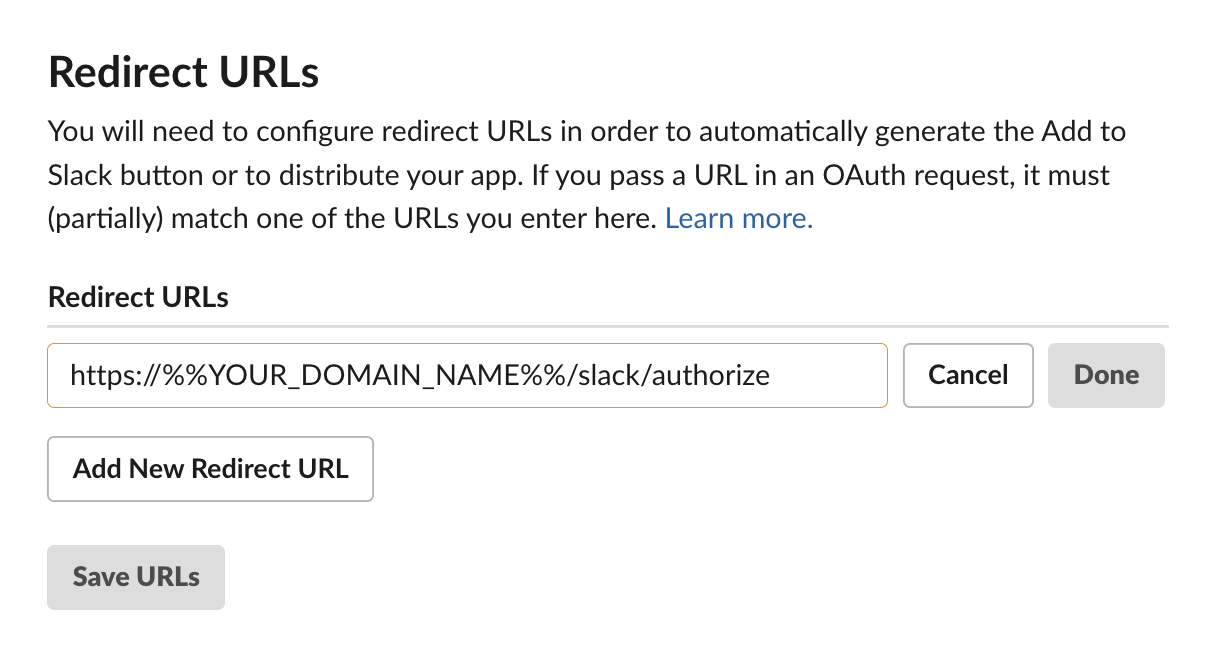Click "slack" in the URL path

click(x=609, y=376)
